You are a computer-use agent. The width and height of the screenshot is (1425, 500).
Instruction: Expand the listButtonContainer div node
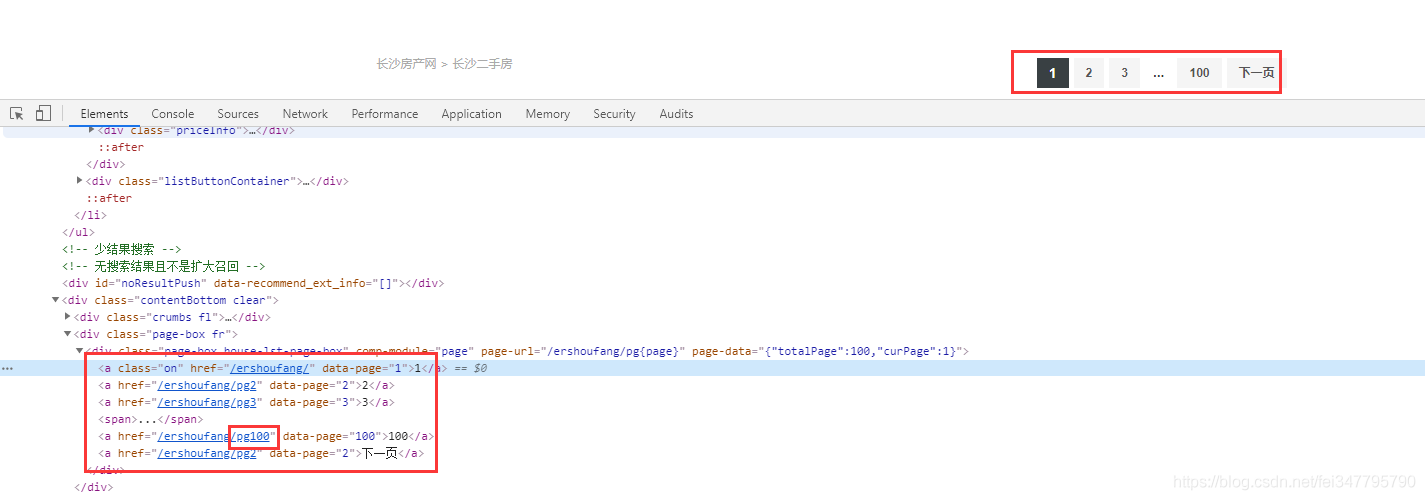pyautogui.click(x=80, y=181)
